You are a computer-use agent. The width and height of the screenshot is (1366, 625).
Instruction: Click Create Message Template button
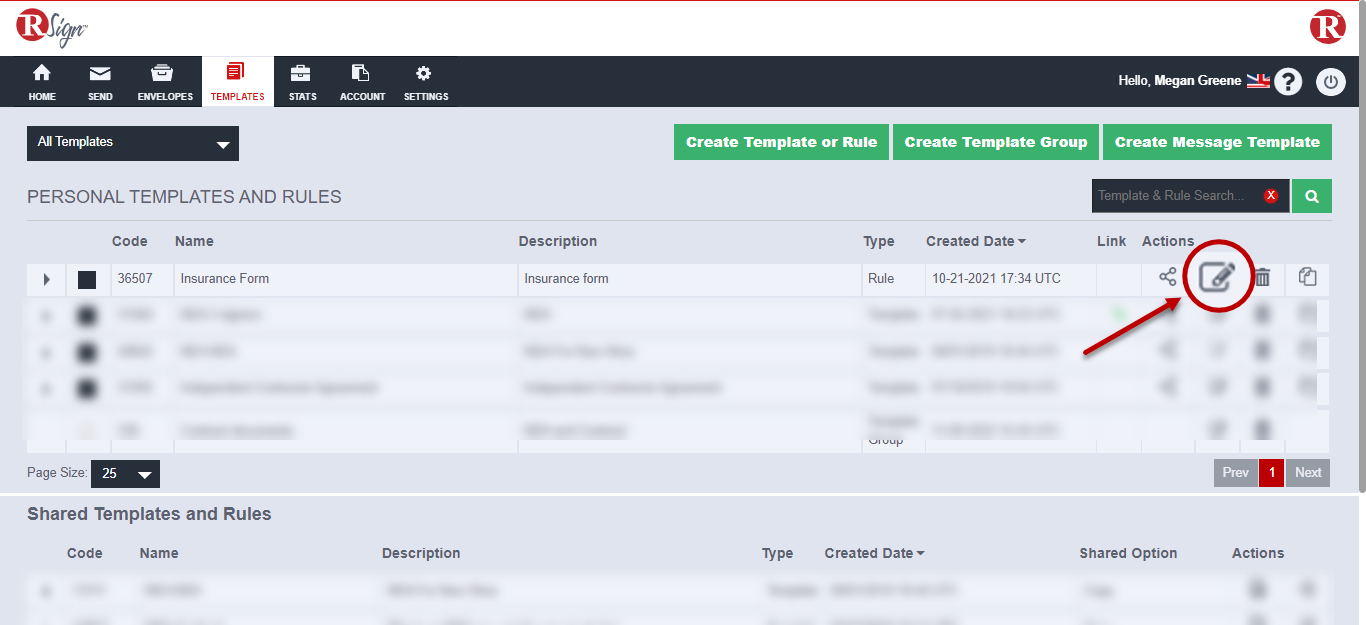pyautogui.click(x=1217, y=142)
